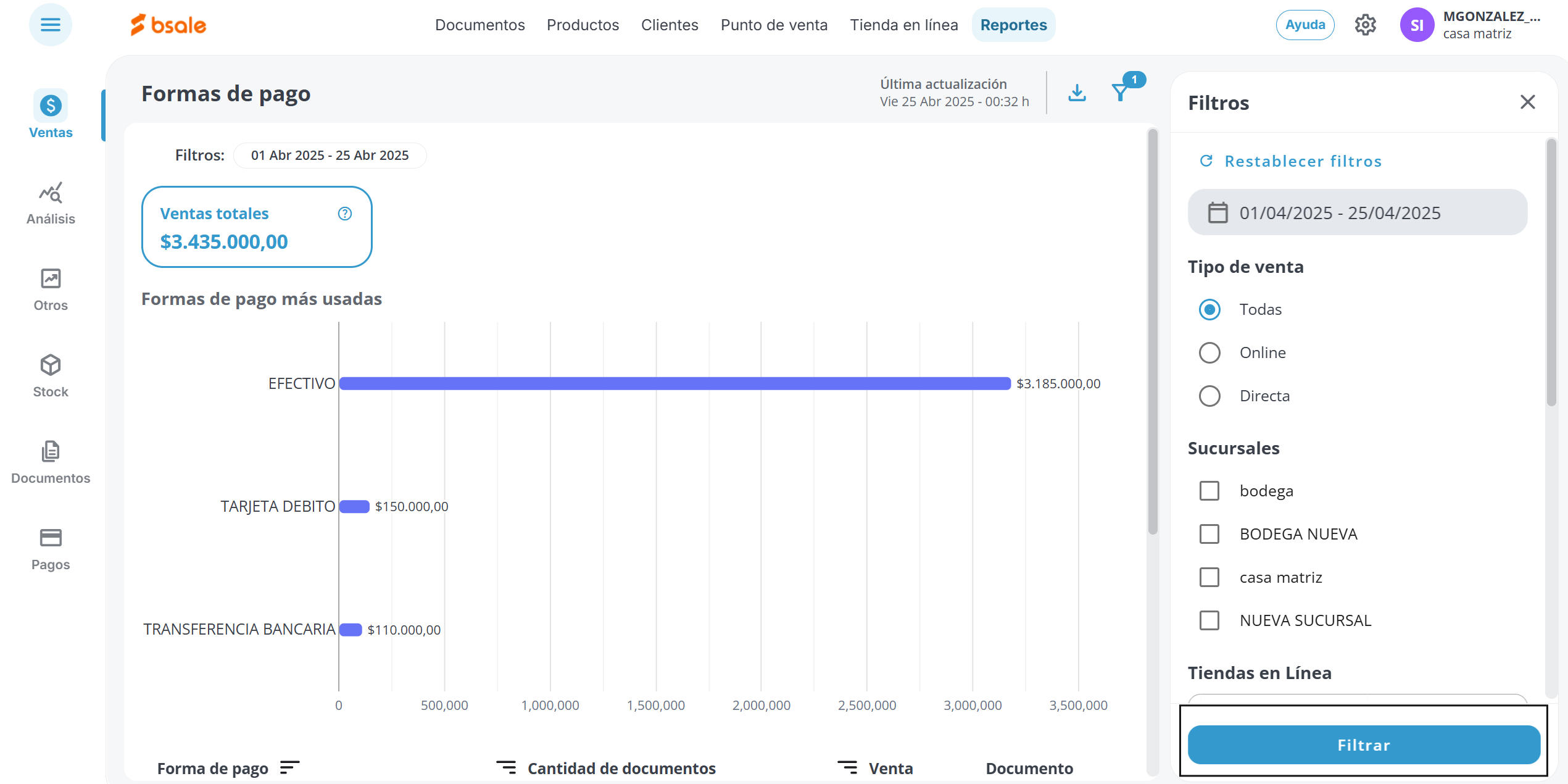The width and height of the screenshot is (1568, 784).
Task: Click the download report icon
Action: (x=1077, y=93)
